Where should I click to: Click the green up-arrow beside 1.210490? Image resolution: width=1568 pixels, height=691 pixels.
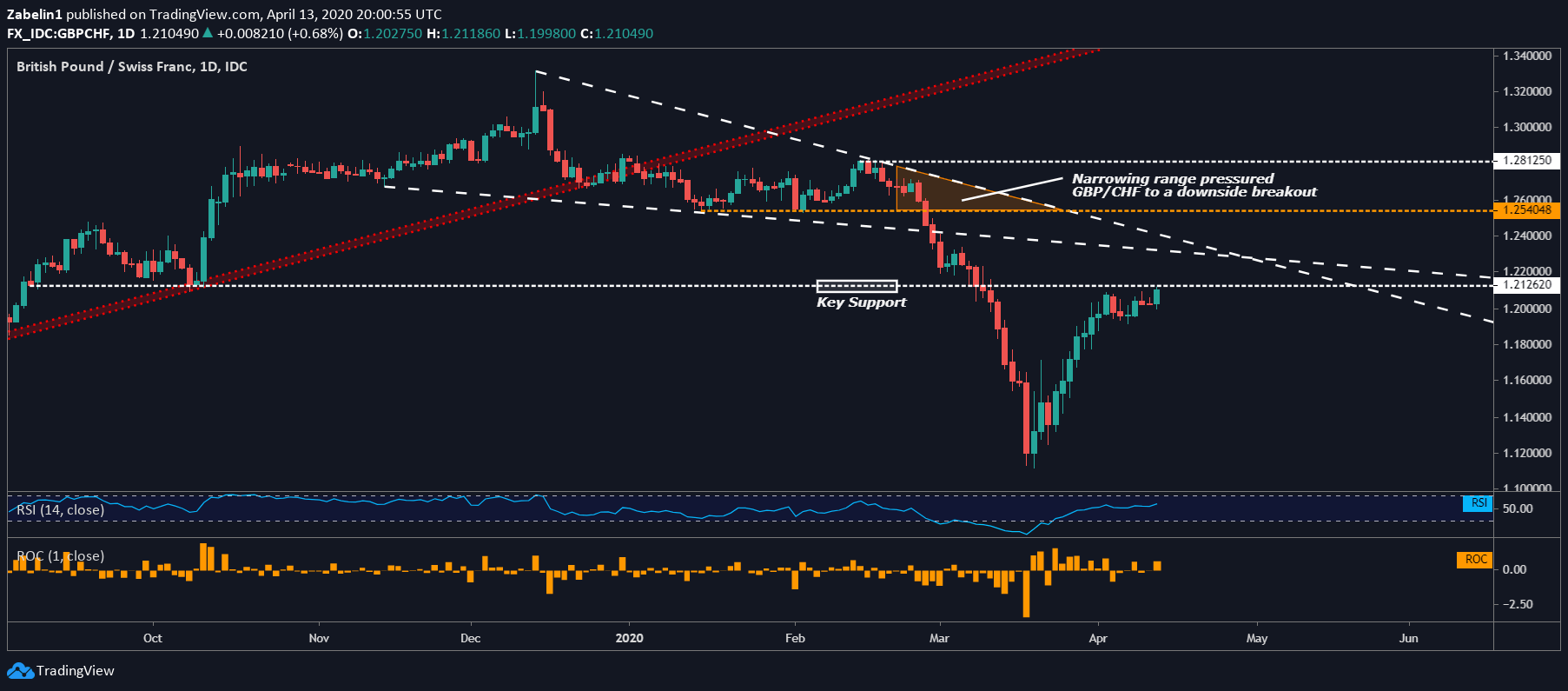(207, 33)
